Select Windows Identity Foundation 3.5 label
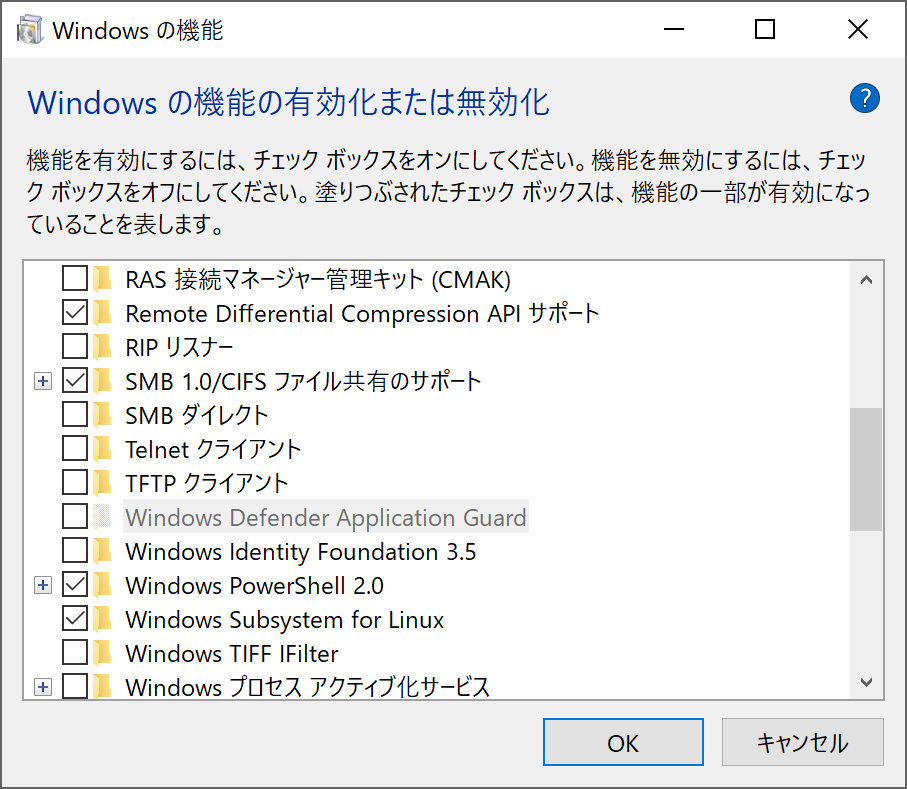 301,551
